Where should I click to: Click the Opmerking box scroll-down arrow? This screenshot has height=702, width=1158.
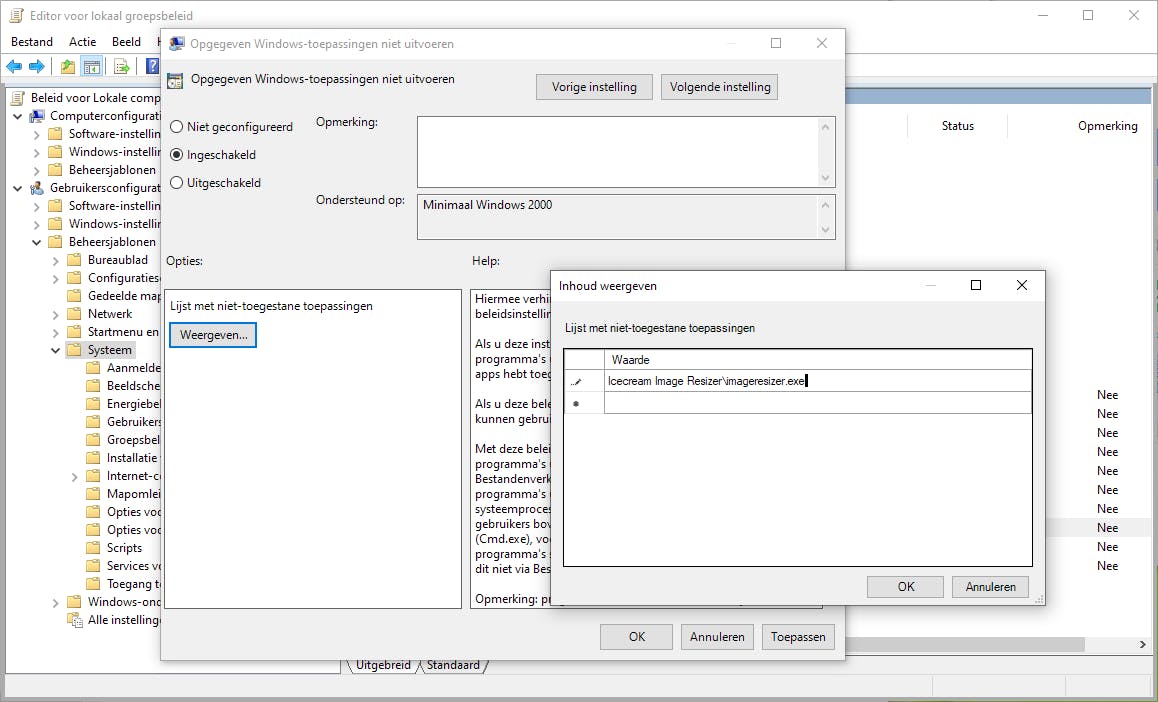(x=826, y=179)
